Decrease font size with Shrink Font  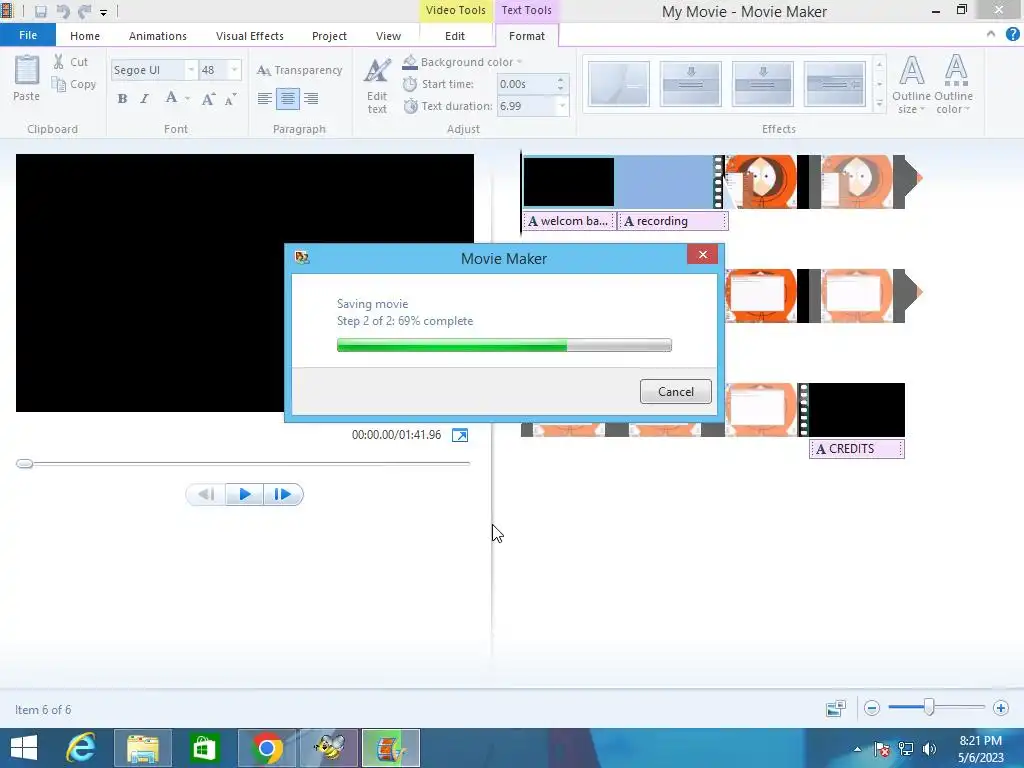click(231, 99)
